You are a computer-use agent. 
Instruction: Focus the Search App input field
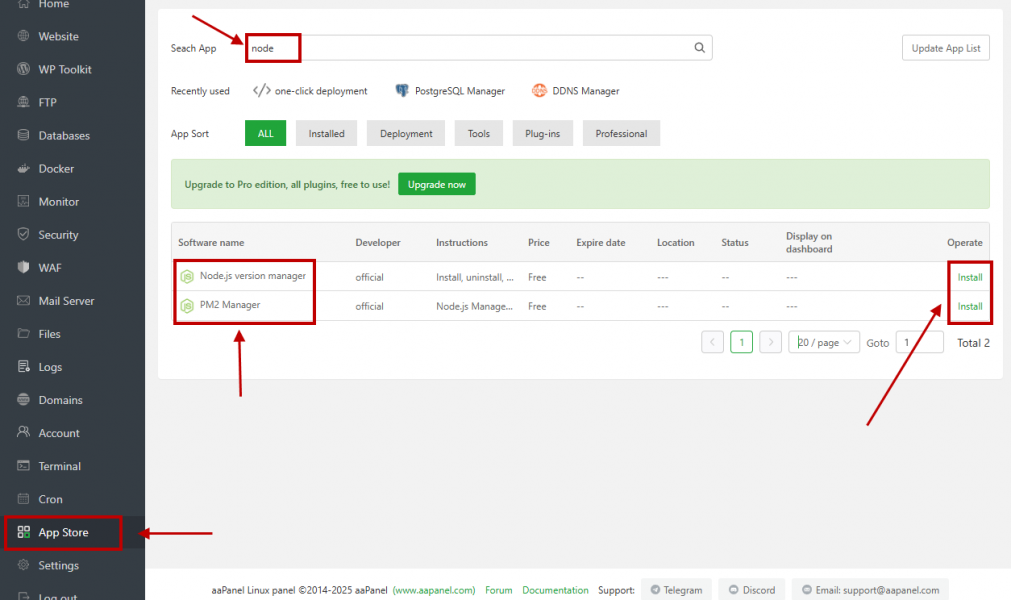click(x=478, y=48)
